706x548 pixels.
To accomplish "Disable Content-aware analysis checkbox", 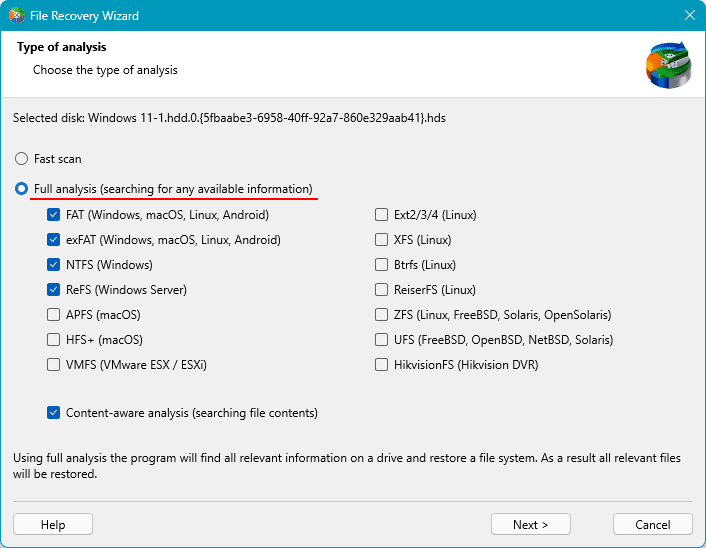I will pos(54,412).
